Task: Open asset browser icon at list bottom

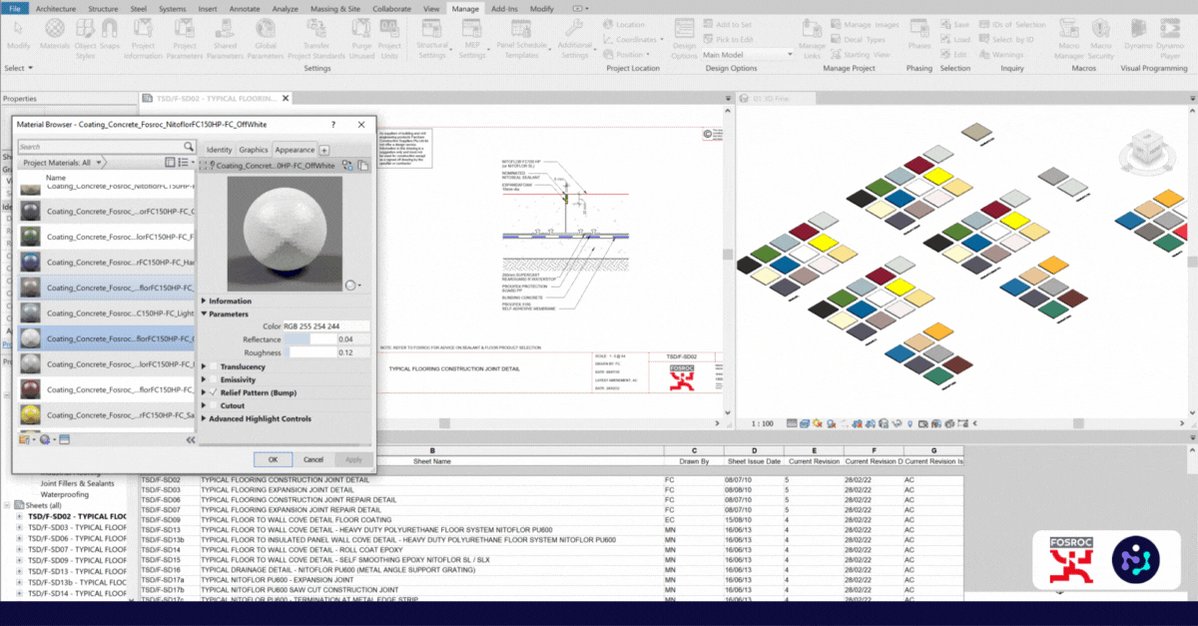Action: pyautogui.click(x=64, y=439)
